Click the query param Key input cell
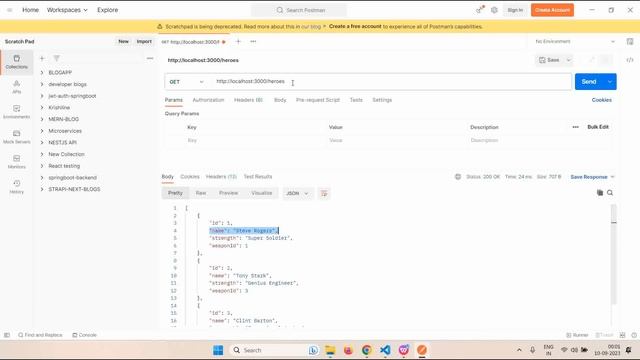The height and width of the screenshot is (360, 640). [x=255, y=140]
